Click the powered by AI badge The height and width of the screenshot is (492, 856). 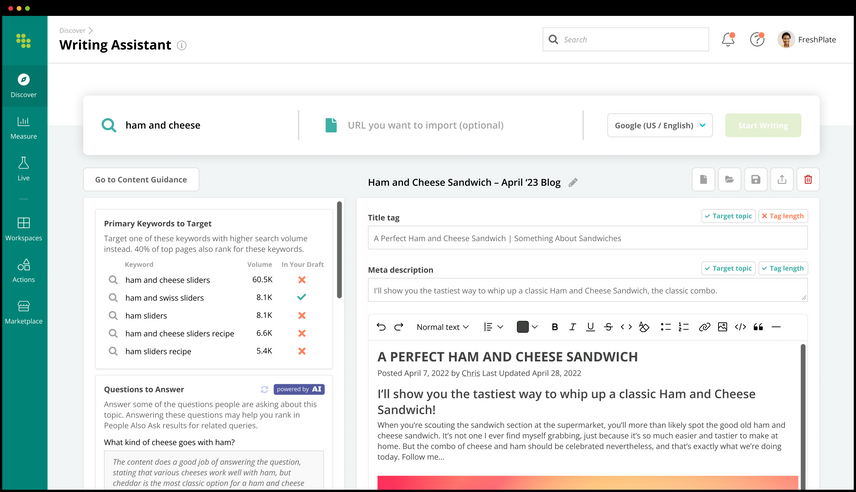(x=299, y=389)
